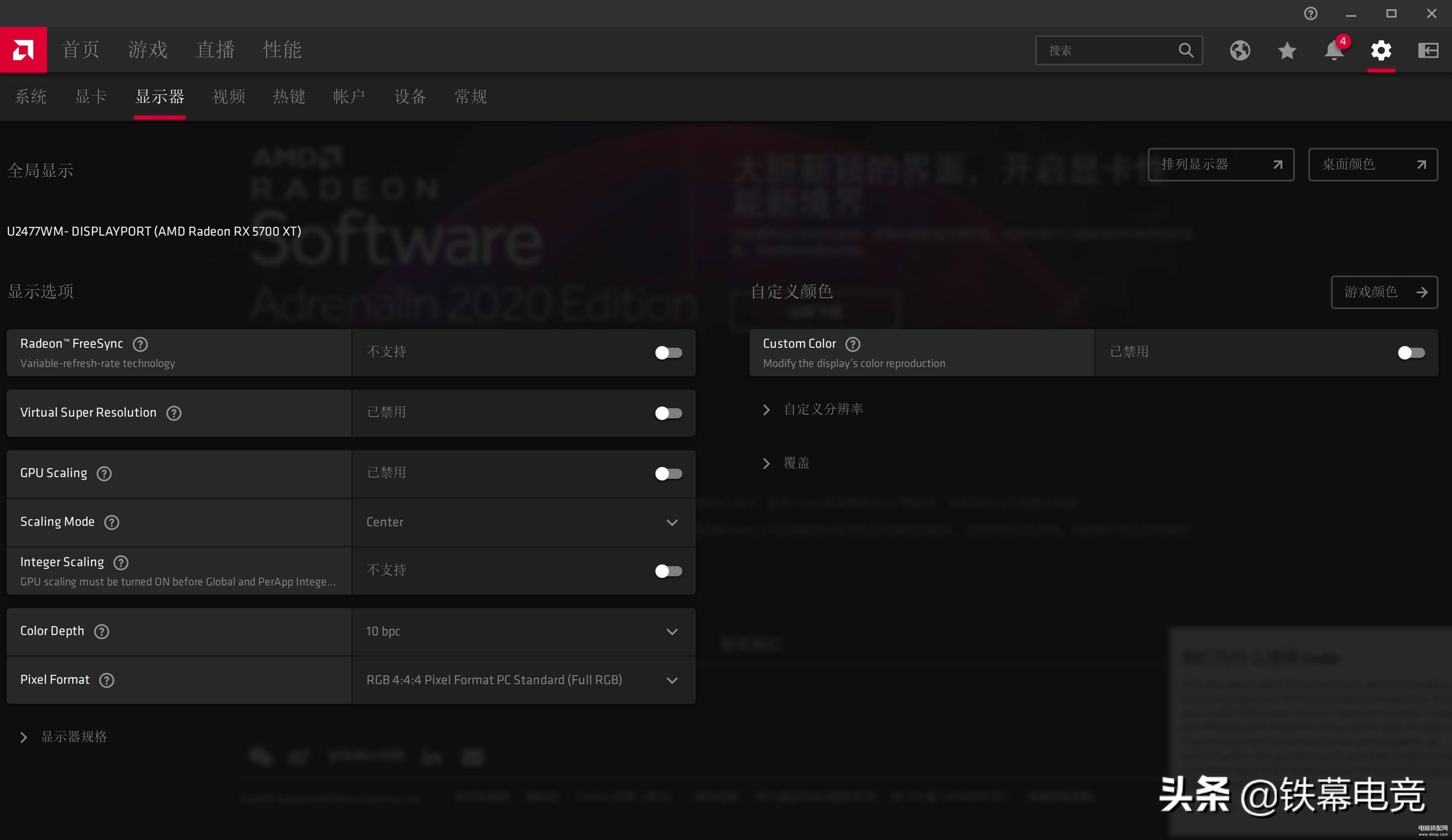Select U2477WM DISPLAYPORT display label

[x=154, y=231]
